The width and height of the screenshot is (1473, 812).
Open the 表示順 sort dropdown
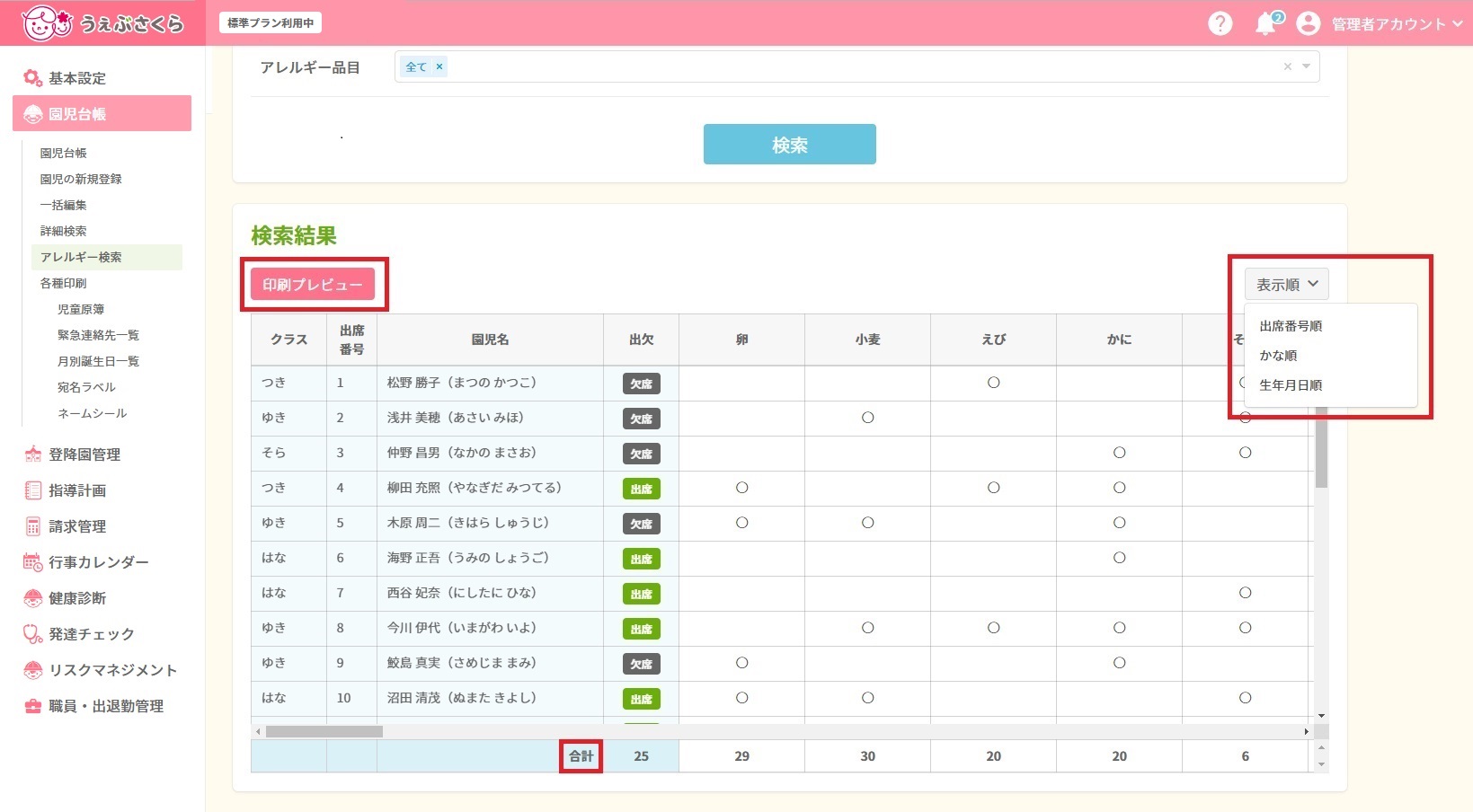1286,284
